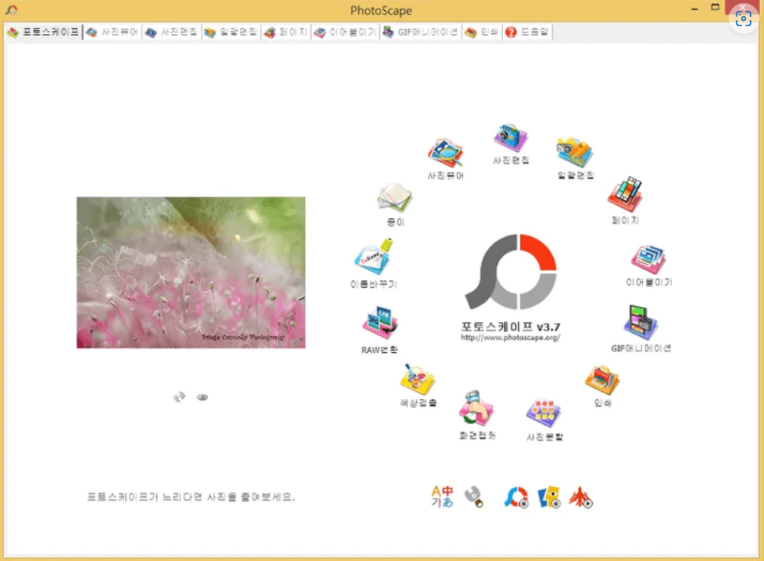
Task: Select the 포토스케이프 home tab
Action: (43, 32)
